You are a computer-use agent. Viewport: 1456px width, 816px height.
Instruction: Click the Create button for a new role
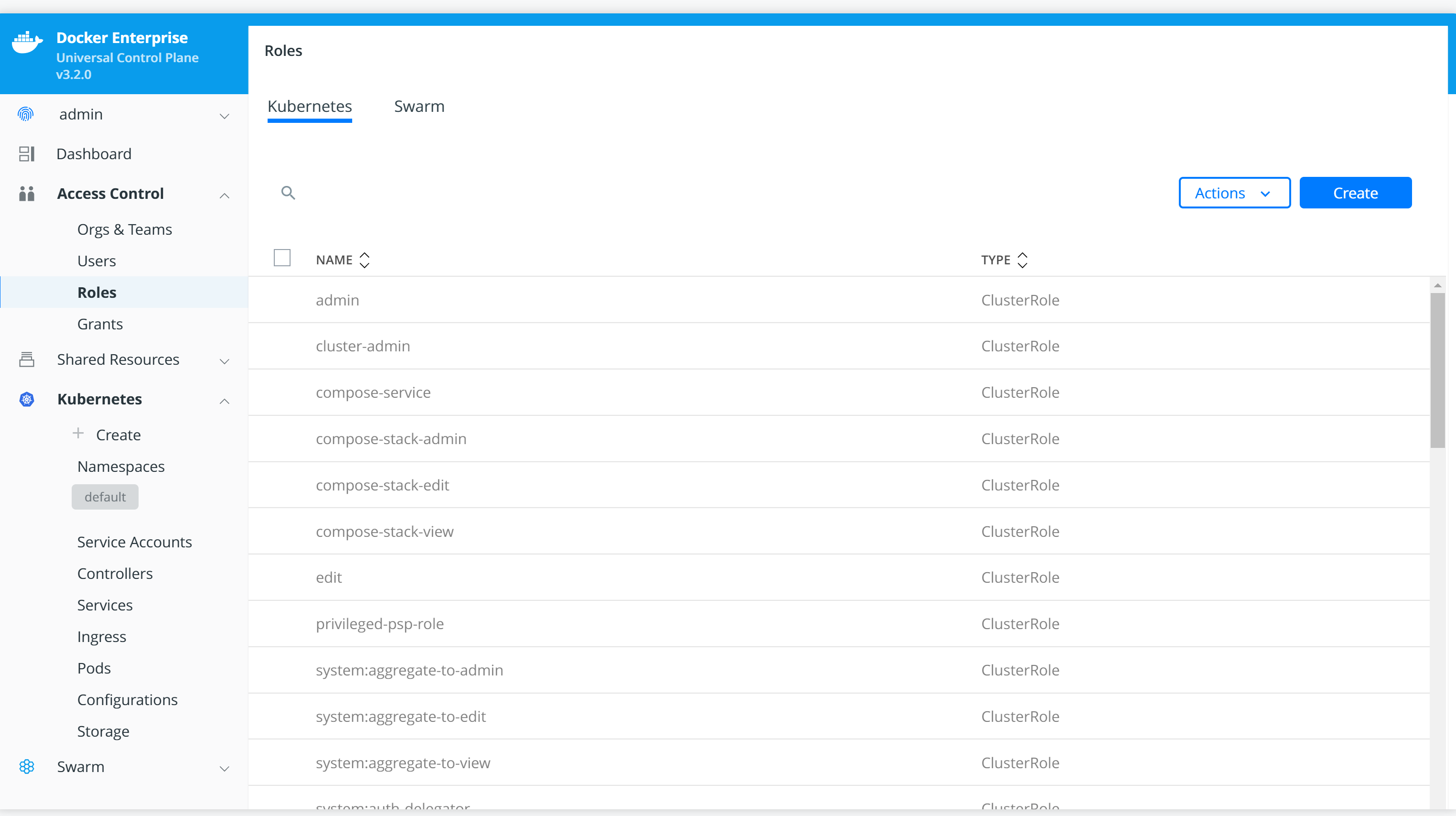(1355, 192)
